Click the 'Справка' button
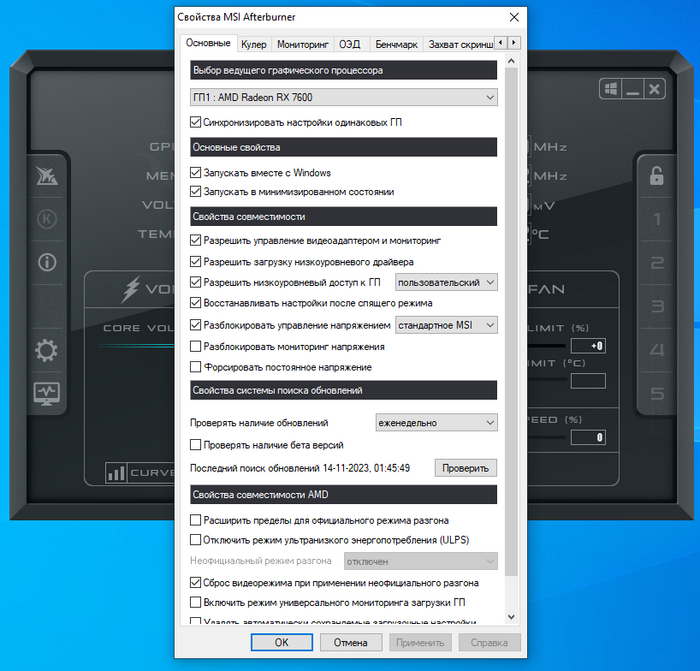 (x=489, y=642)
